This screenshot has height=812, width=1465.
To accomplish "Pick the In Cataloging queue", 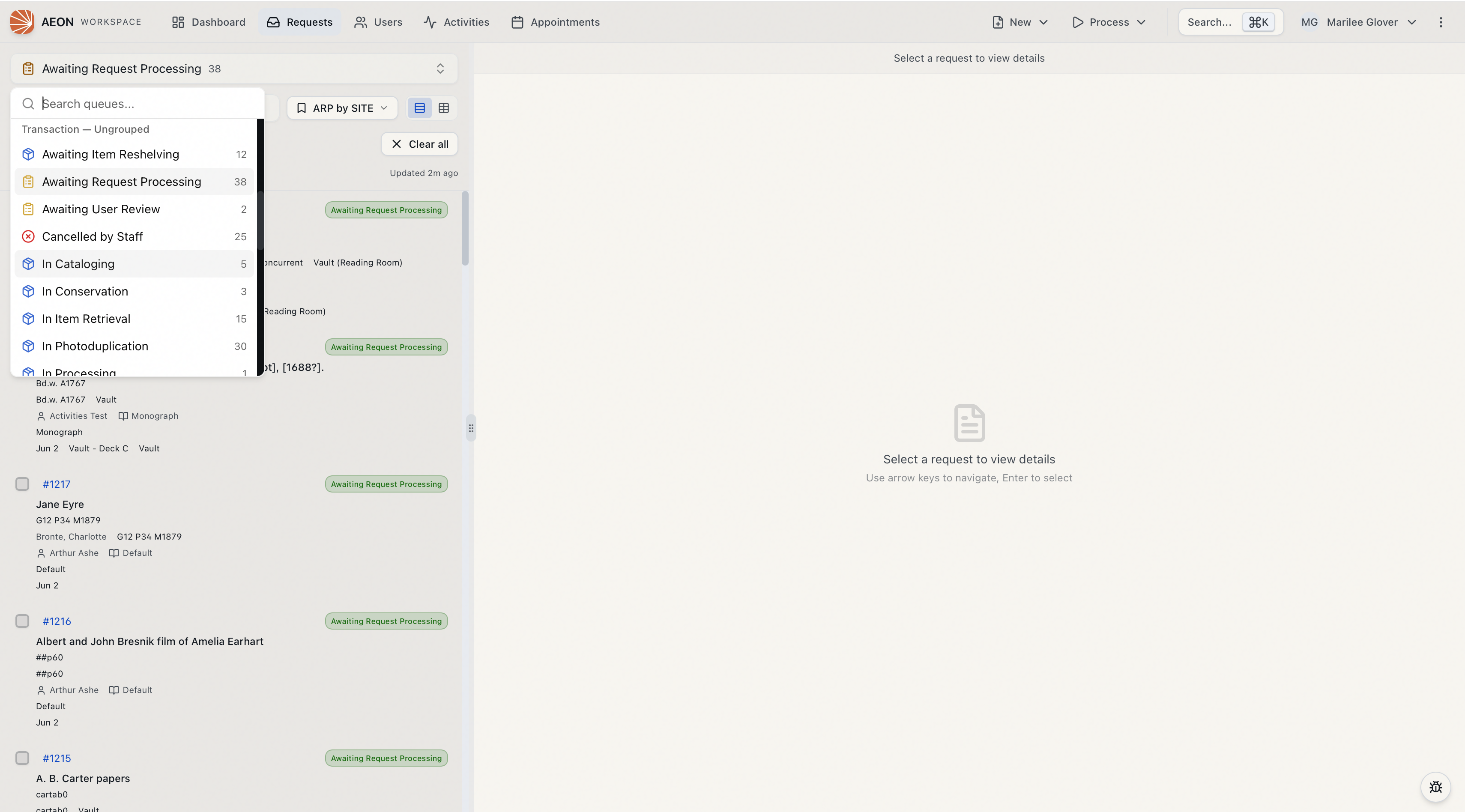I will tap(134, 263).
